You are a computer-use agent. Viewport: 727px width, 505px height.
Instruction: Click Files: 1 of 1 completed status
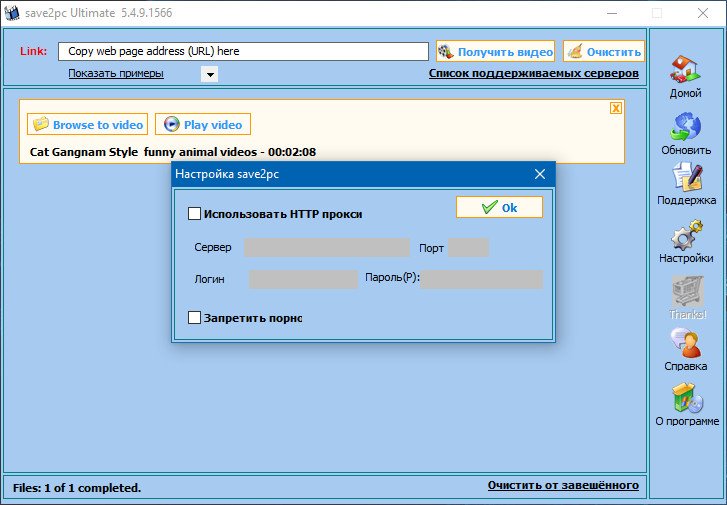[x=77, y=488]
